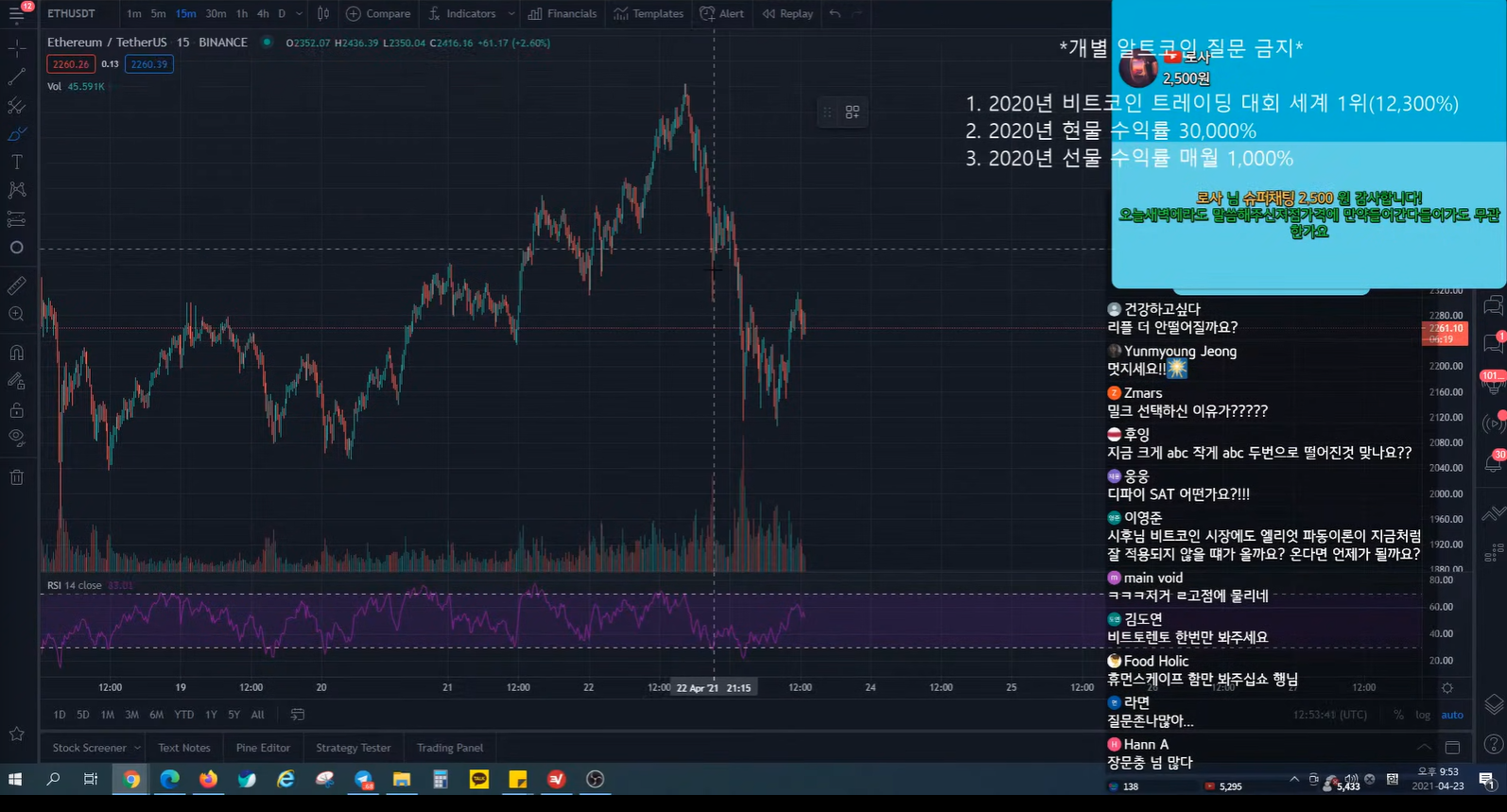The height and width of the screenshot is (812, 1507).
Task: Select the crosshair cursor tool
Action: pyautogui.click(x=17, y=47)
